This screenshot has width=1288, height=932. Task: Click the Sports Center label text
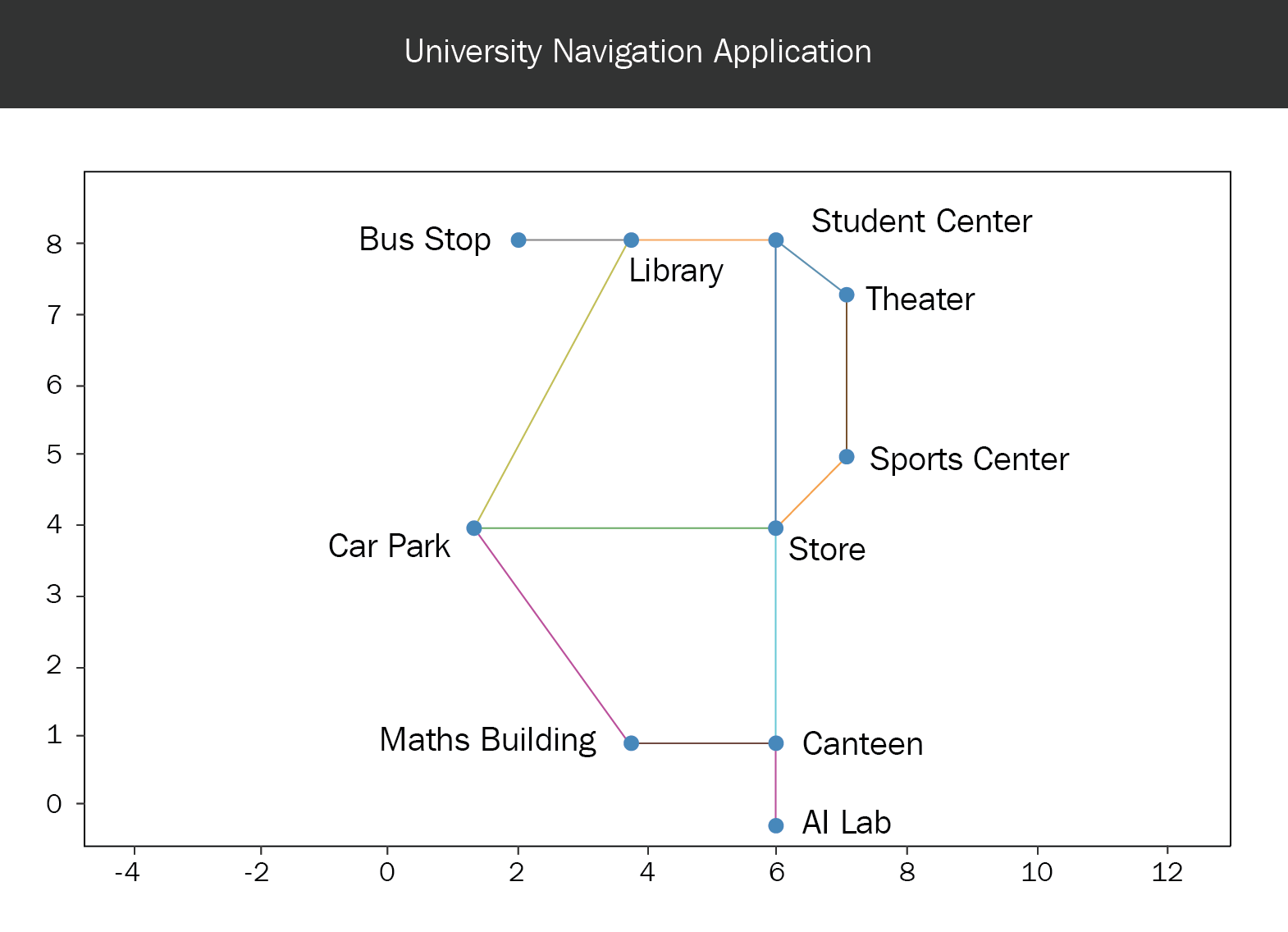pos(969,459)
